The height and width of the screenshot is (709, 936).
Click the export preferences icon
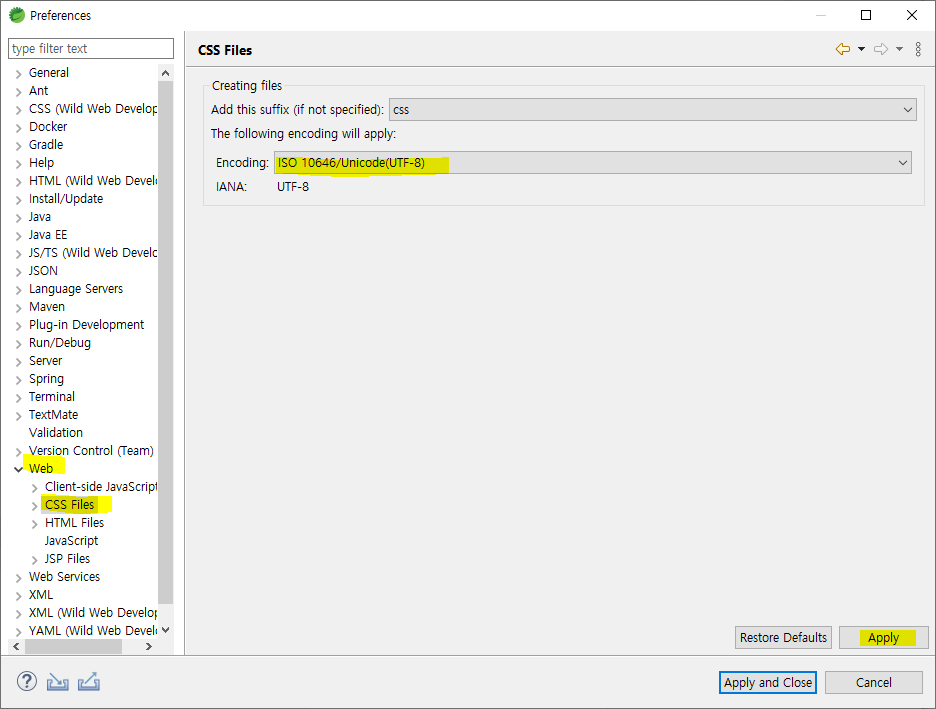click(89, 682)
